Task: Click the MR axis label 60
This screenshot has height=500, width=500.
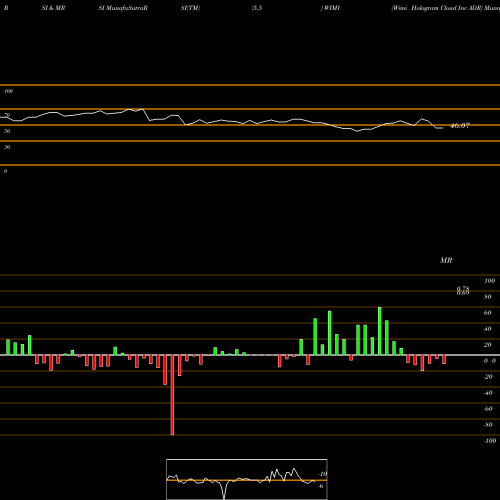Action: [x=488, y=313]
